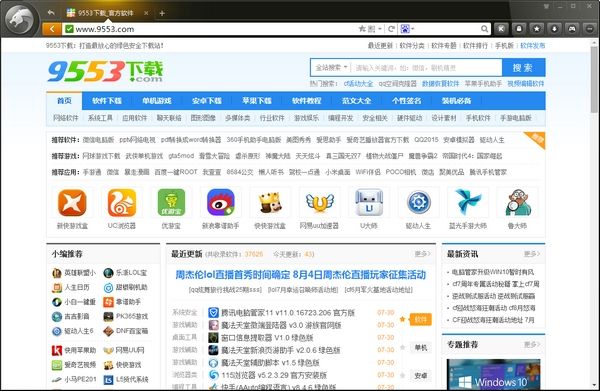Open game controller toolbar button
The width and height of the screenshot is (600, 391).
point(572,29)
